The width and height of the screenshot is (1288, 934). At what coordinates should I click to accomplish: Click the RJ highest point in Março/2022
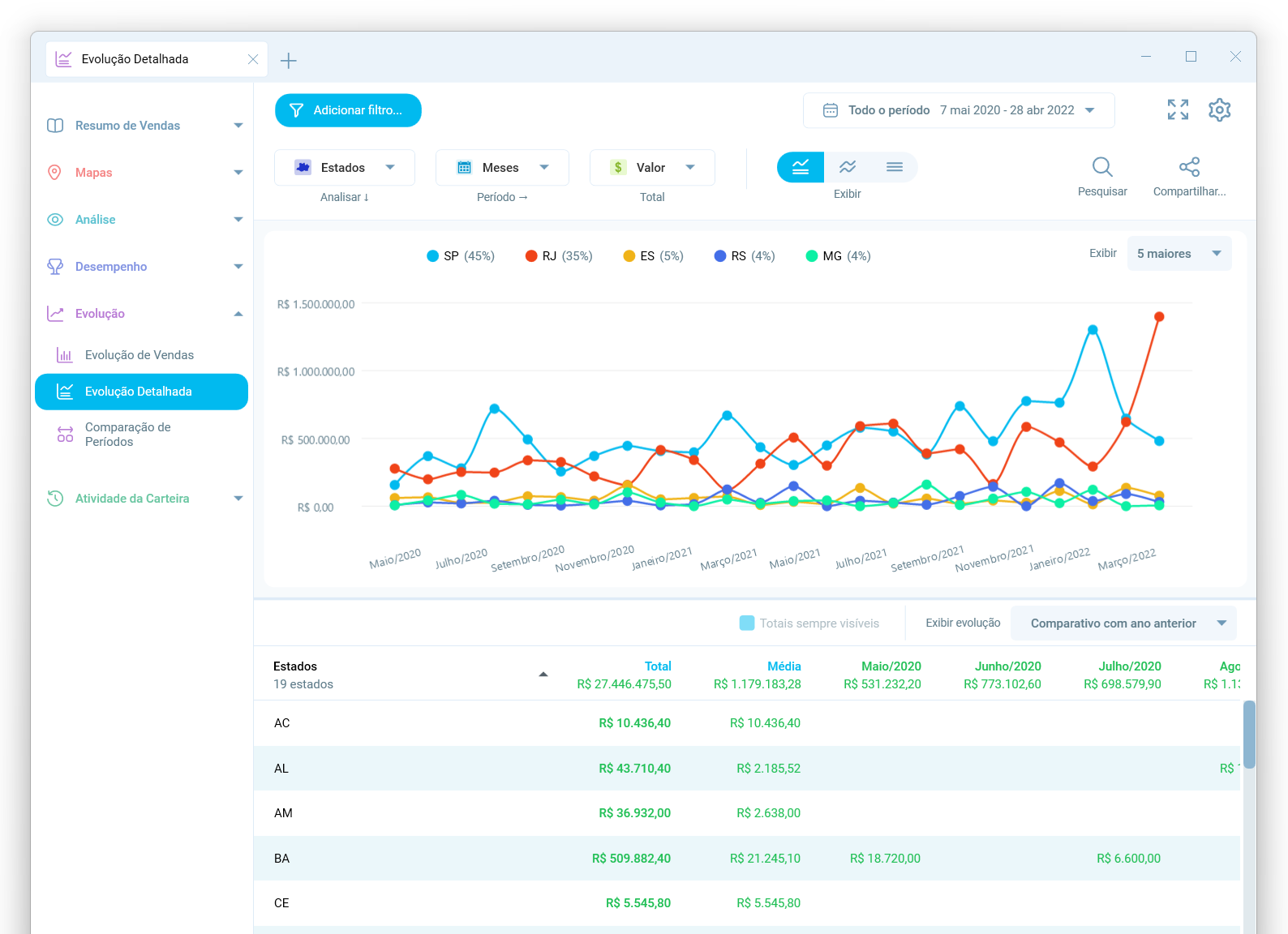point(1159,317)
